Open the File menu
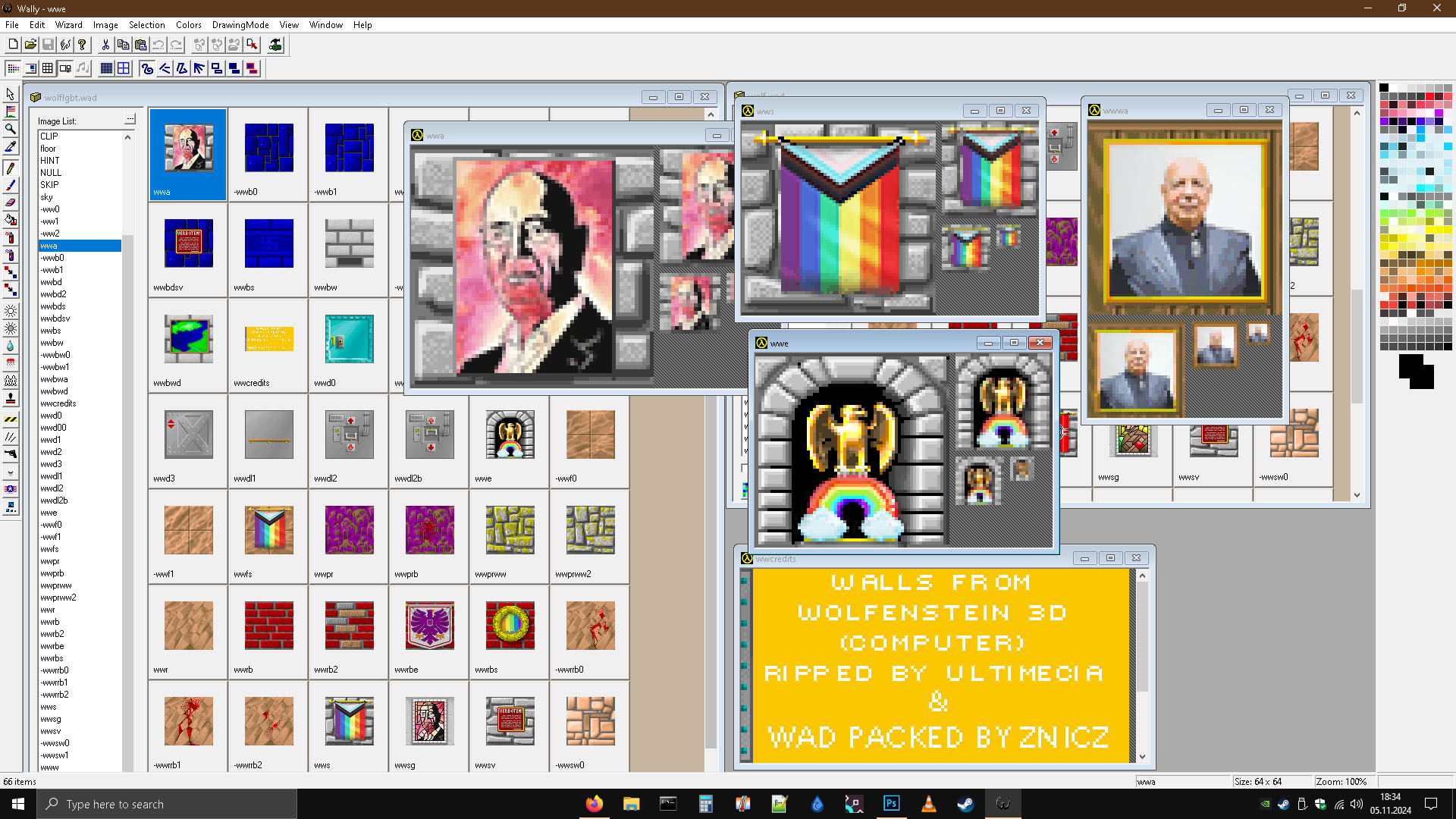The image size is (1456, 819). click(x=12, y=25)
